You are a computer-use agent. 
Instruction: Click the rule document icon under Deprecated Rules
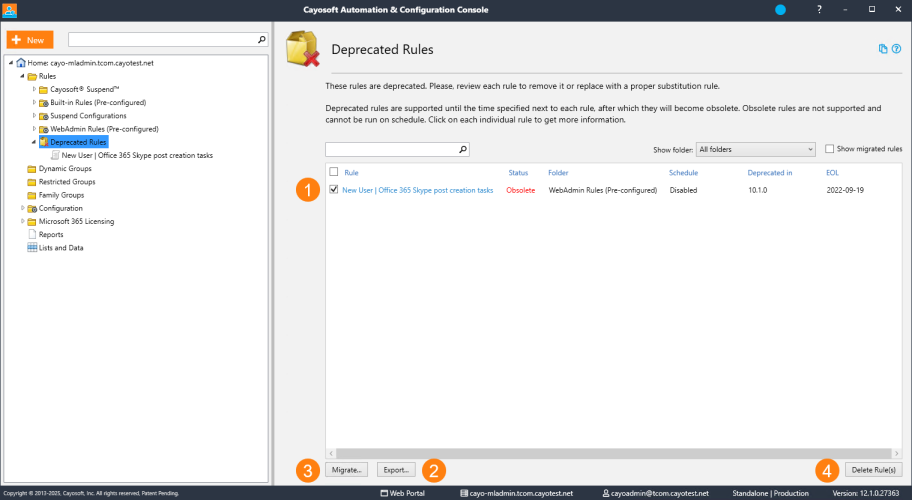55,155
